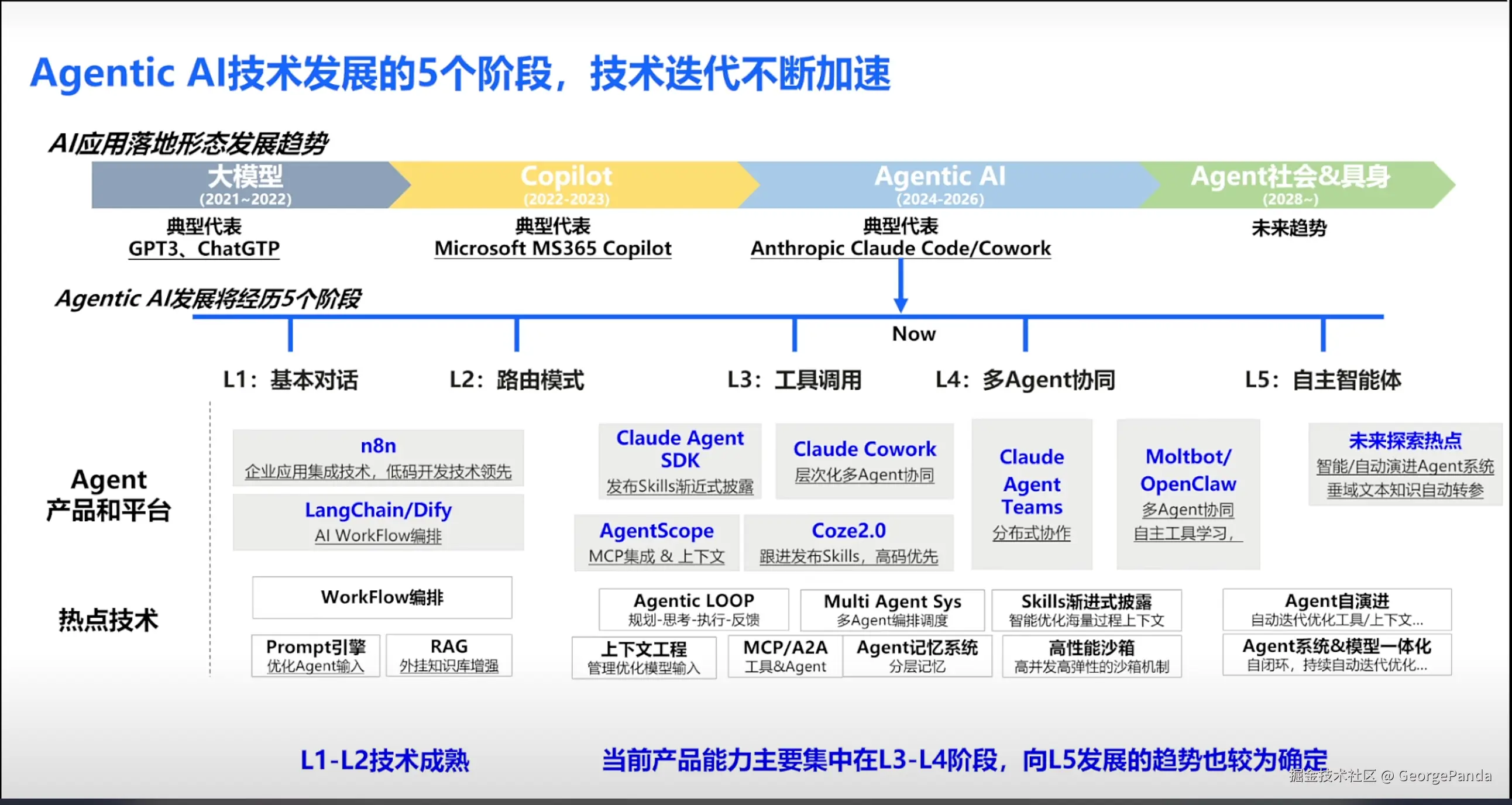
Task: Click 'L4：多Agent协同' stage label
Action: (x=1025, y=380)
